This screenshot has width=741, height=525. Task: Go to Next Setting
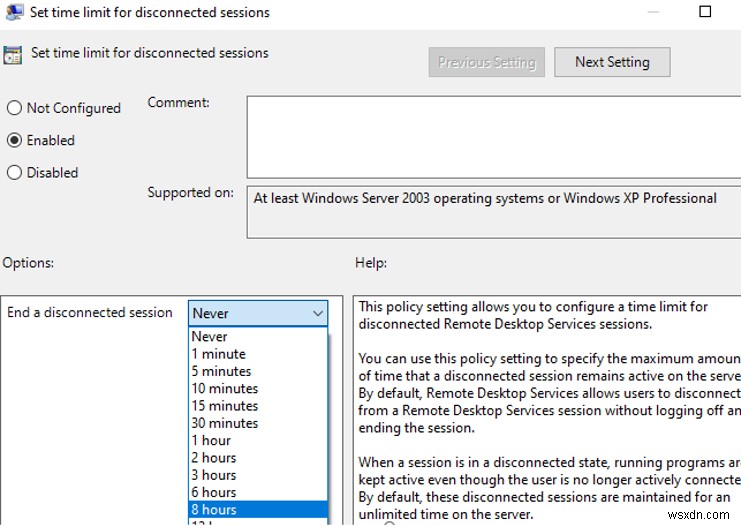(612, 62)
